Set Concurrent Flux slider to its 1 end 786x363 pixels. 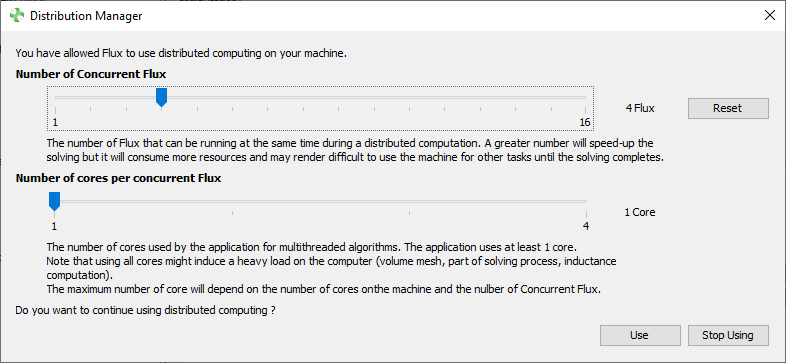(55, 97)
